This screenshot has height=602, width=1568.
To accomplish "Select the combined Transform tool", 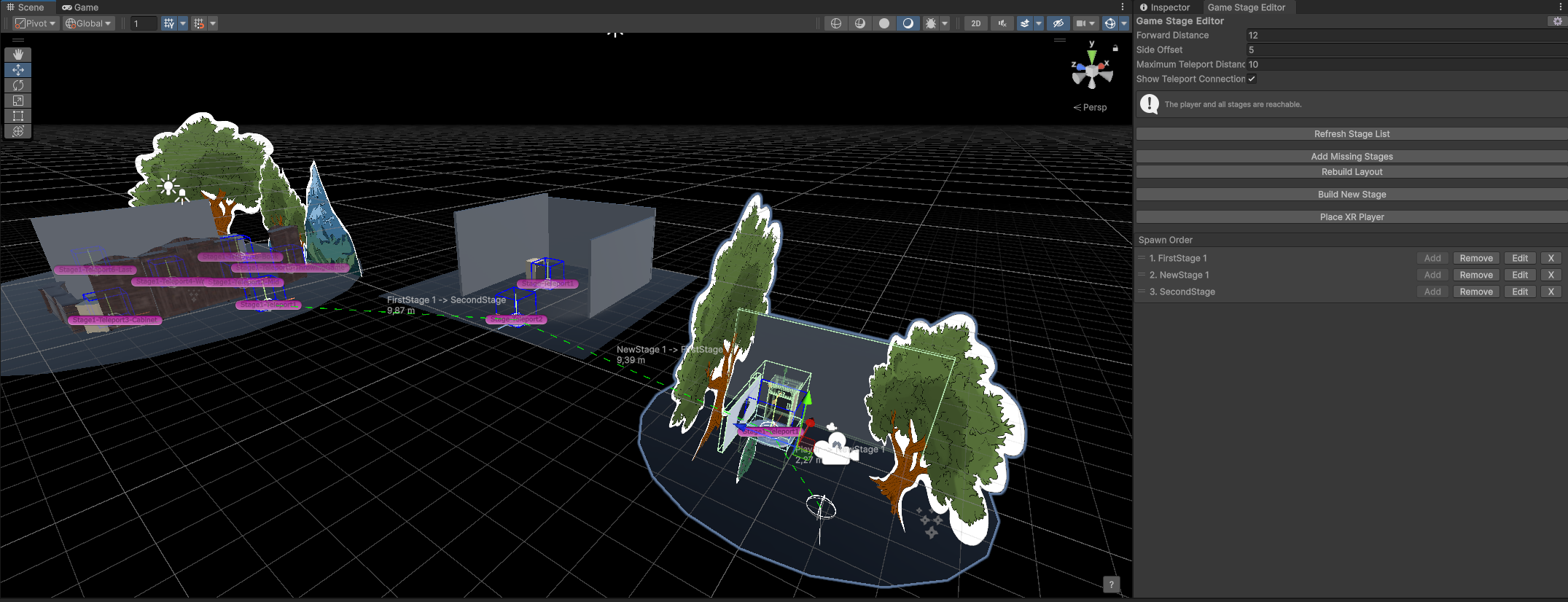I will coord(18,131).
